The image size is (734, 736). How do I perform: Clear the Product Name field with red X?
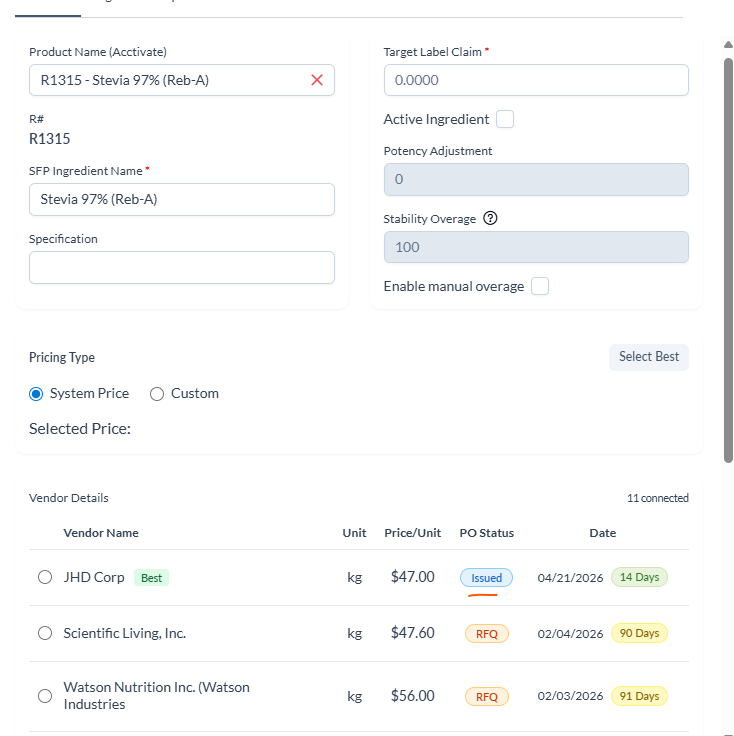coord(317,80)
